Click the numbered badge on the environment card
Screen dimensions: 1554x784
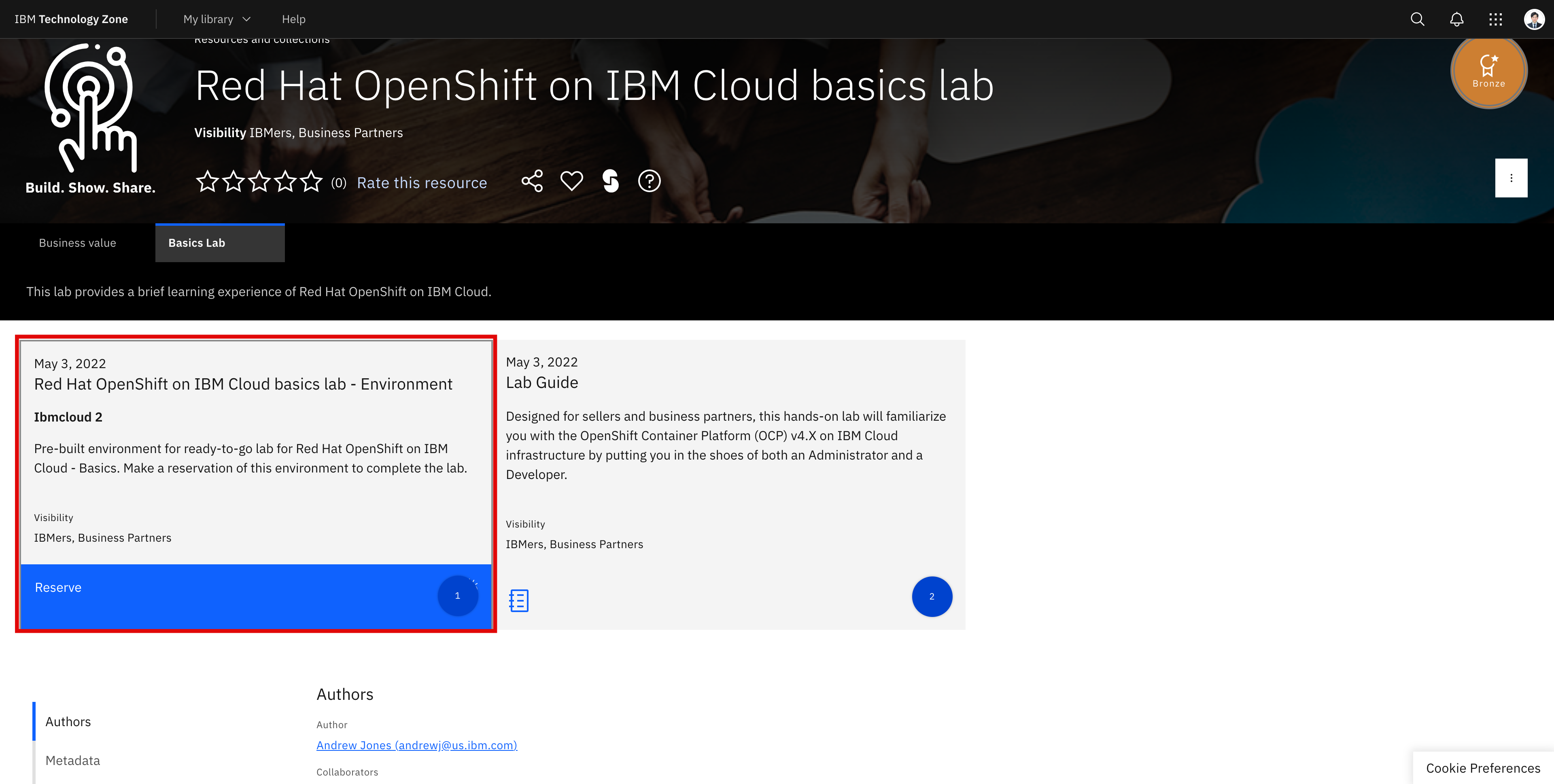(457, 595)
